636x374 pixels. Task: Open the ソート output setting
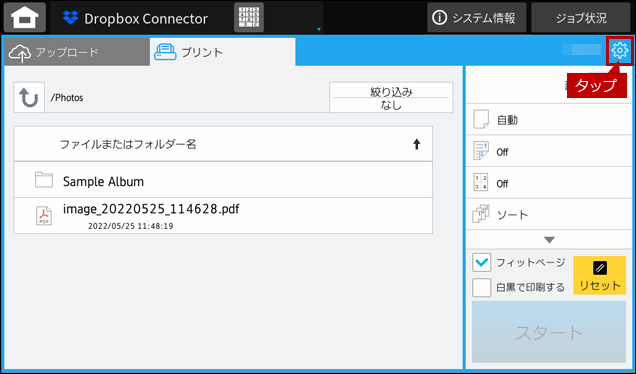tap(549, 214)
